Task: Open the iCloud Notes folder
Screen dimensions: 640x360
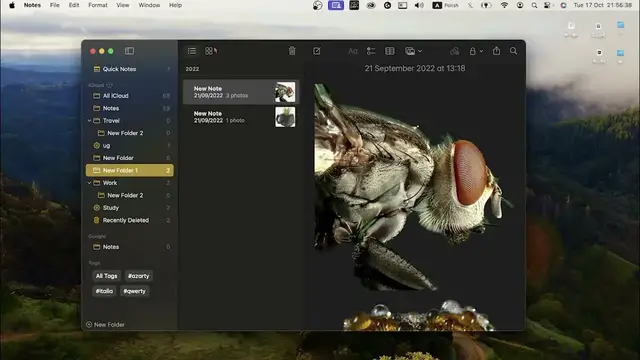Action: click(x=130, y=108)
